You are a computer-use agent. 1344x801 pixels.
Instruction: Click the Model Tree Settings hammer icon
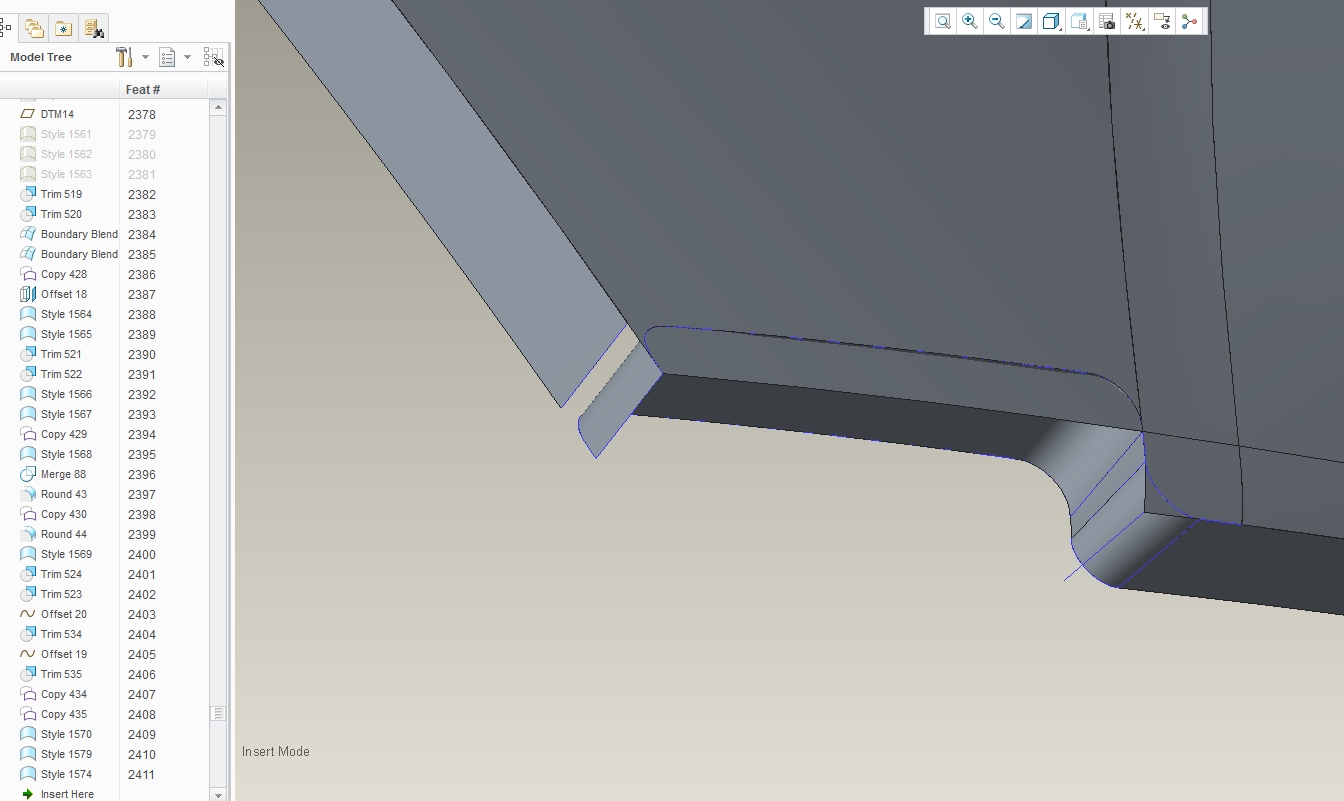(125, 57)
